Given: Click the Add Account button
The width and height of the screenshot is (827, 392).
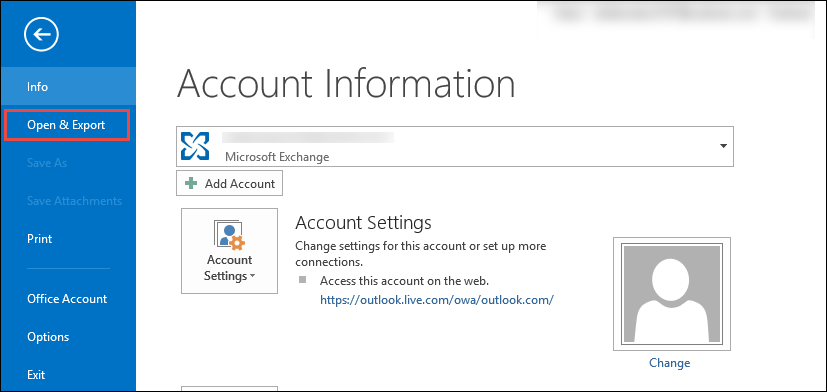Looking at the screenshot, I should (x=229, y=183).
